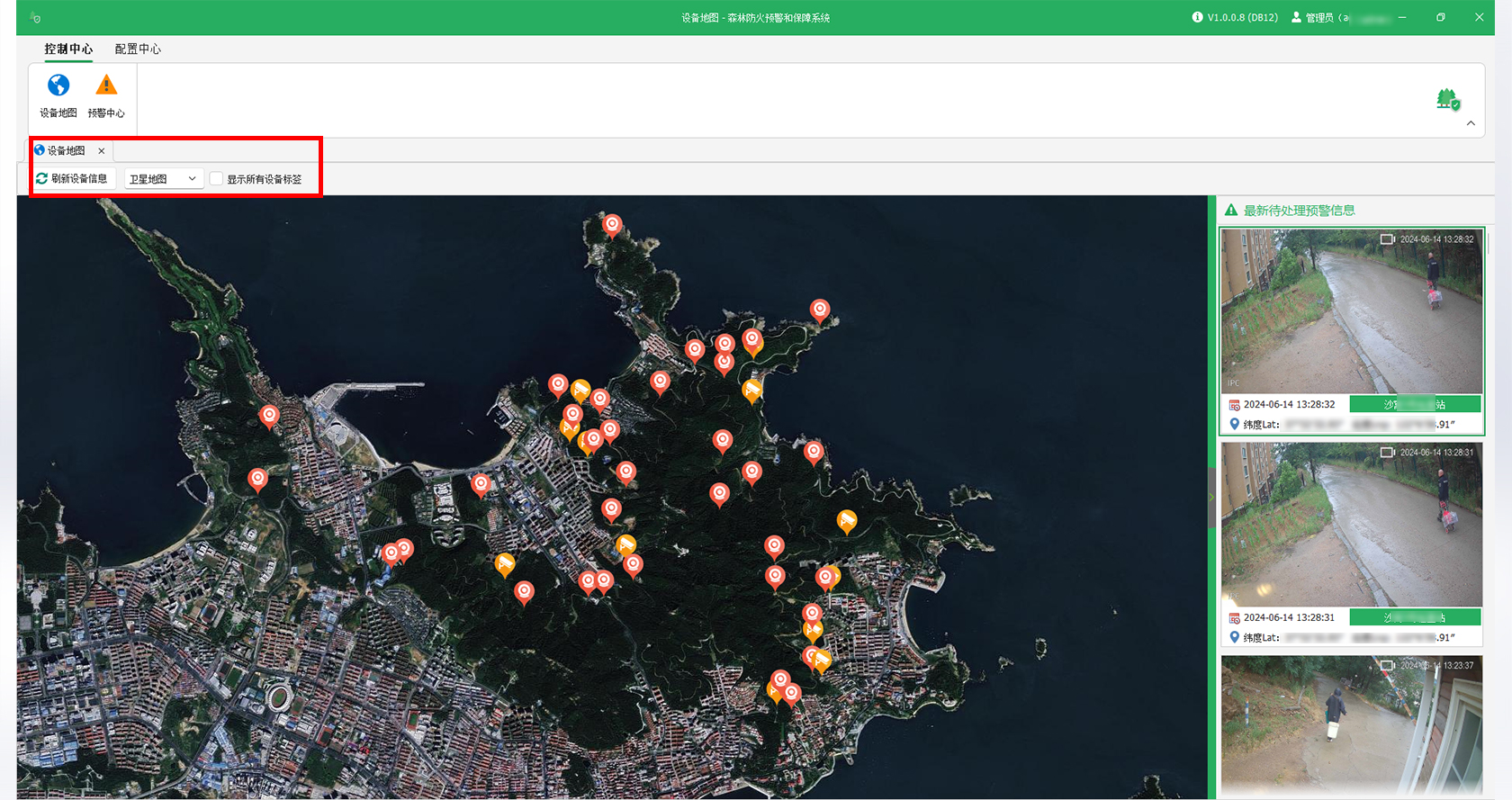The width and height of the screenshot is (1512, 800).
Task: Switch to the 配置中心 tab
Action: 138,49
